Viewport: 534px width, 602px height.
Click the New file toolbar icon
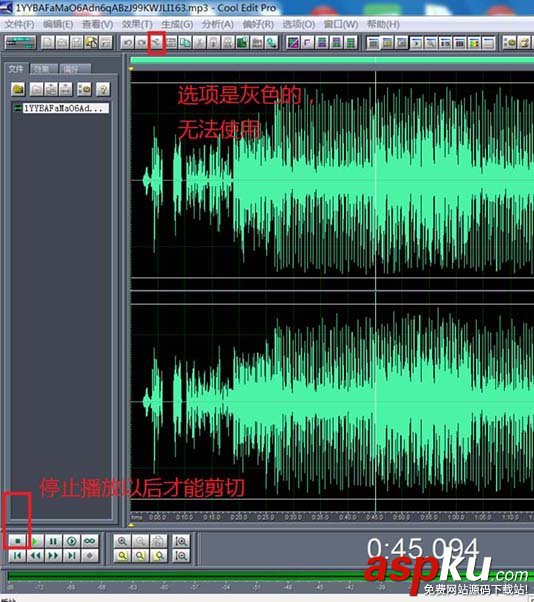[48, 42]
